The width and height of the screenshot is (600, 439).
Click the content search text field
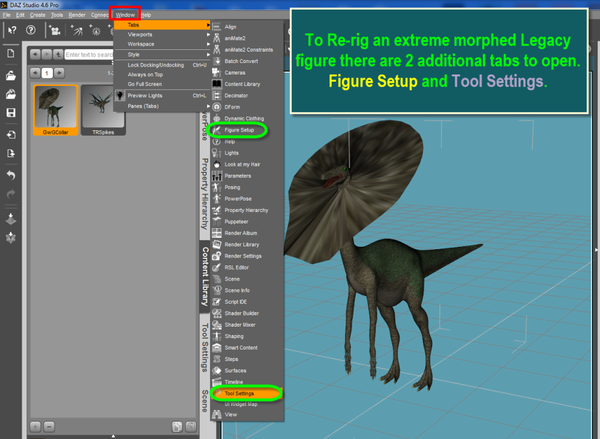coord(90,55)
